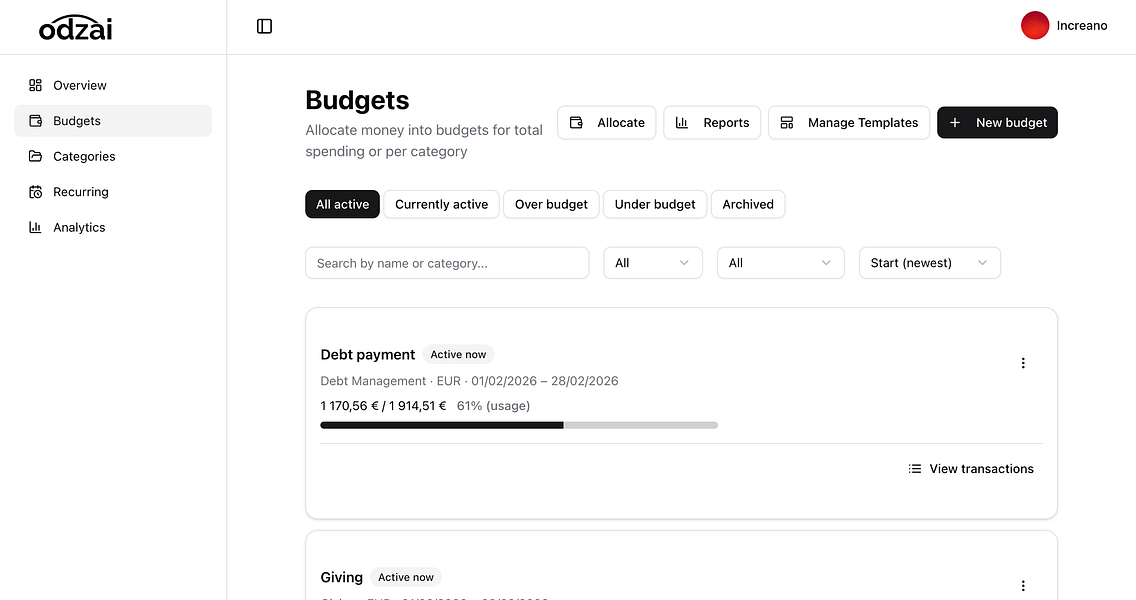
Task: Click the Active now badge on Giving
Action: pyautogui.click(x=406, y=578)
